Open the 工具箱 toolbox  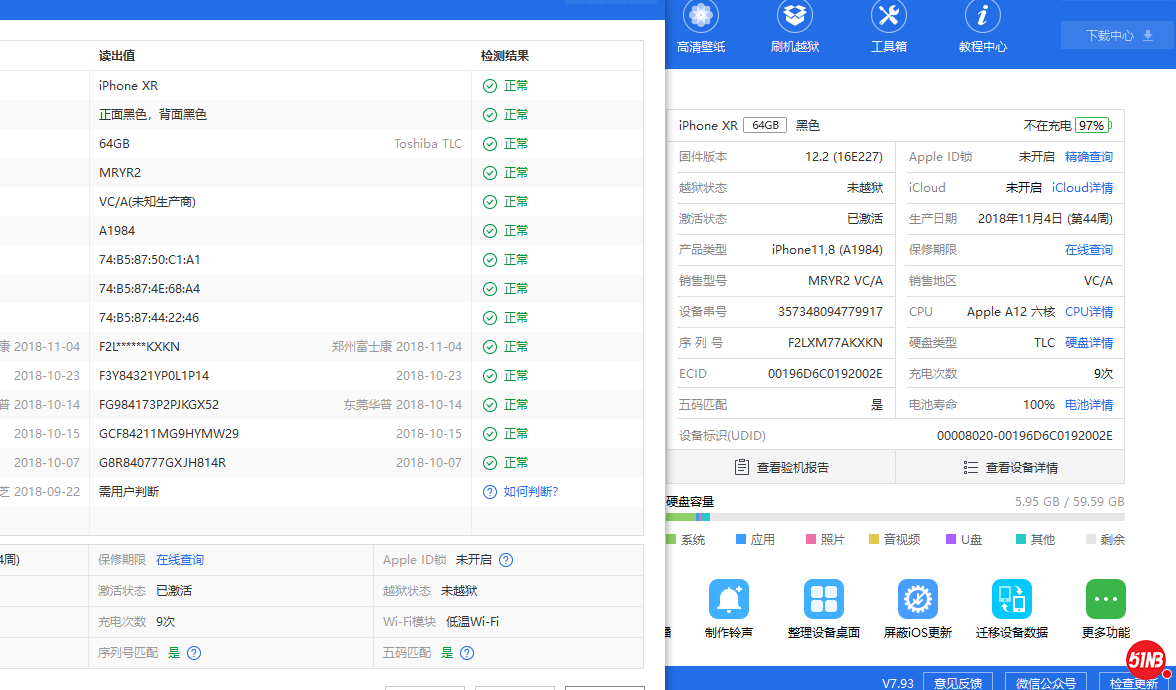[x=889, y=27]
